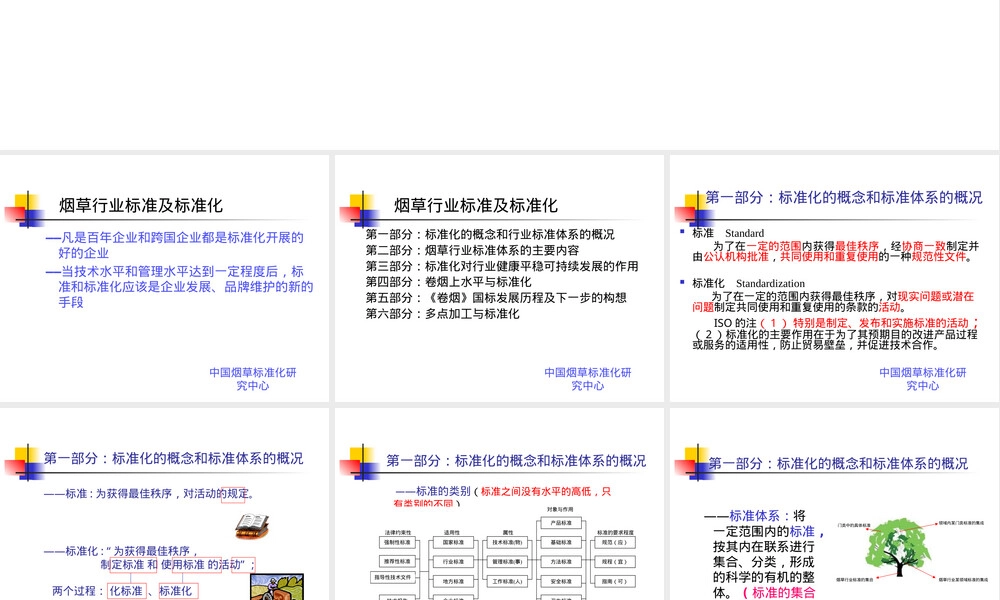Click chart box 强制性标准
The width and height of the screenshot is (1000, 600).
[x=397, y=543]
